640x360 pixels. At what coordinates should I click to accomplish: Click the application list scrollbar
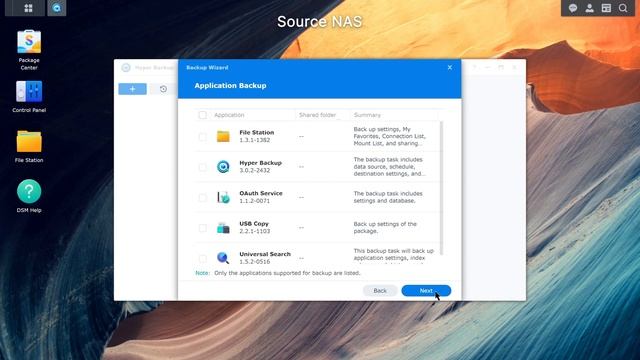441,188
